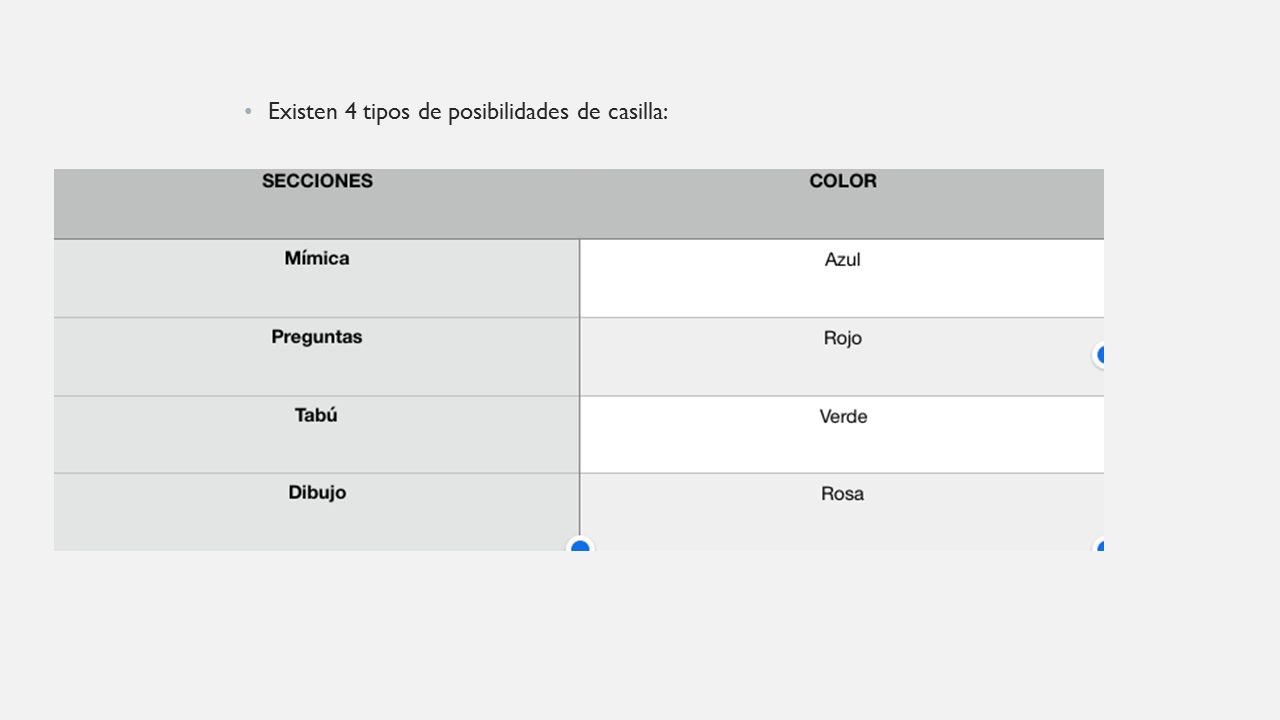Click the "Preguntas" table cell

click(x=317, y=357)
